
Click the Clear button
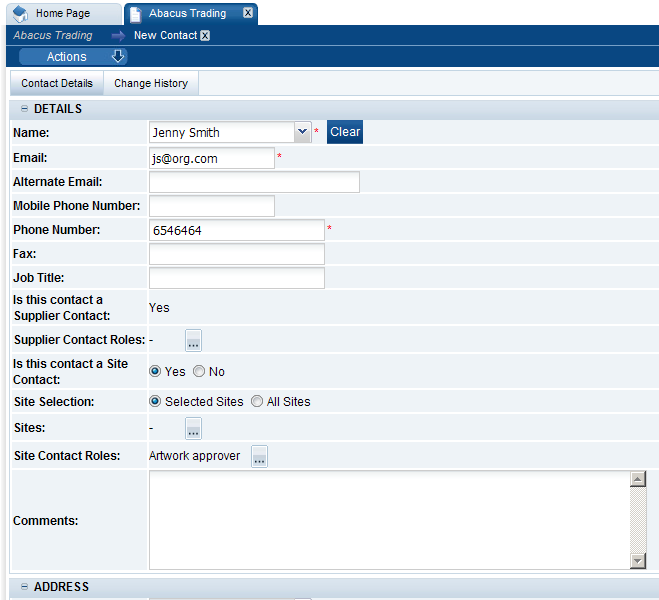coord(345,132)
